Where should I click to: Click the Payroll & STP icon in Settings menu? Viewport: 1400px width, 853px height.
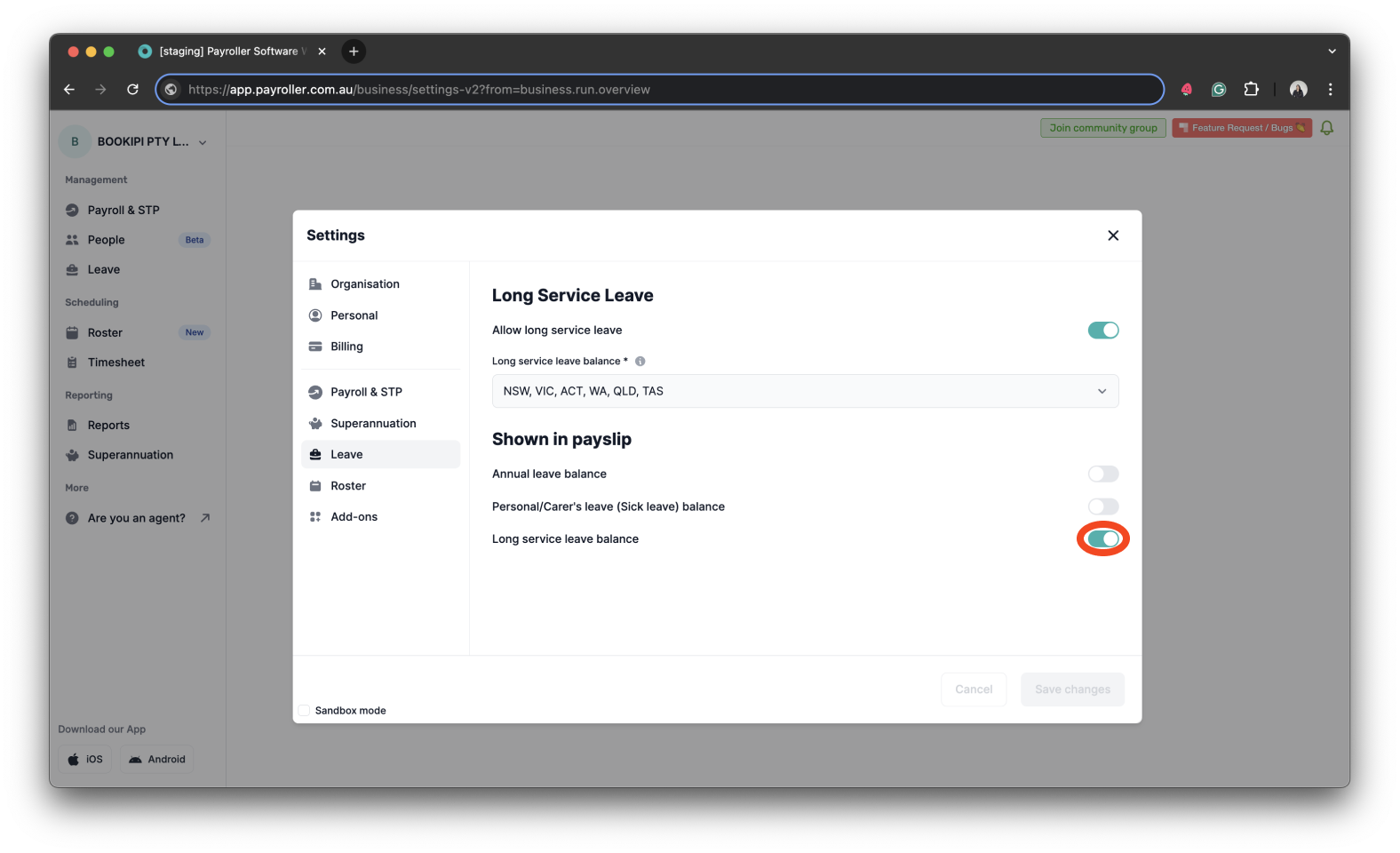coord(315,392)
